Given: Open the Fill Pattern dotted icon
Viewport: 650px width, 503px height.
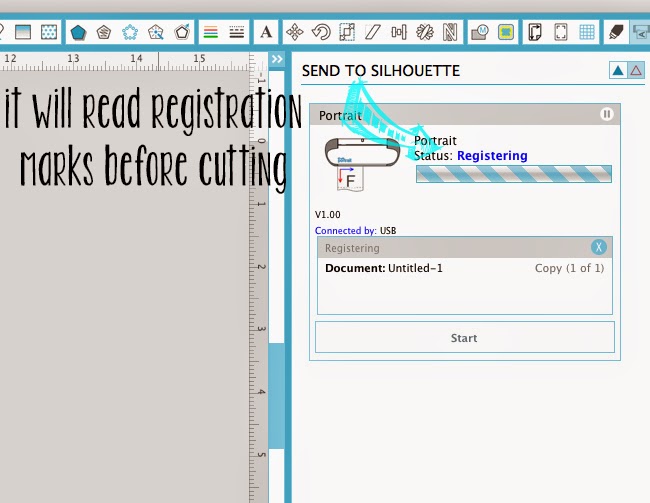Looking at the screenshot, I should coord(49,32).
